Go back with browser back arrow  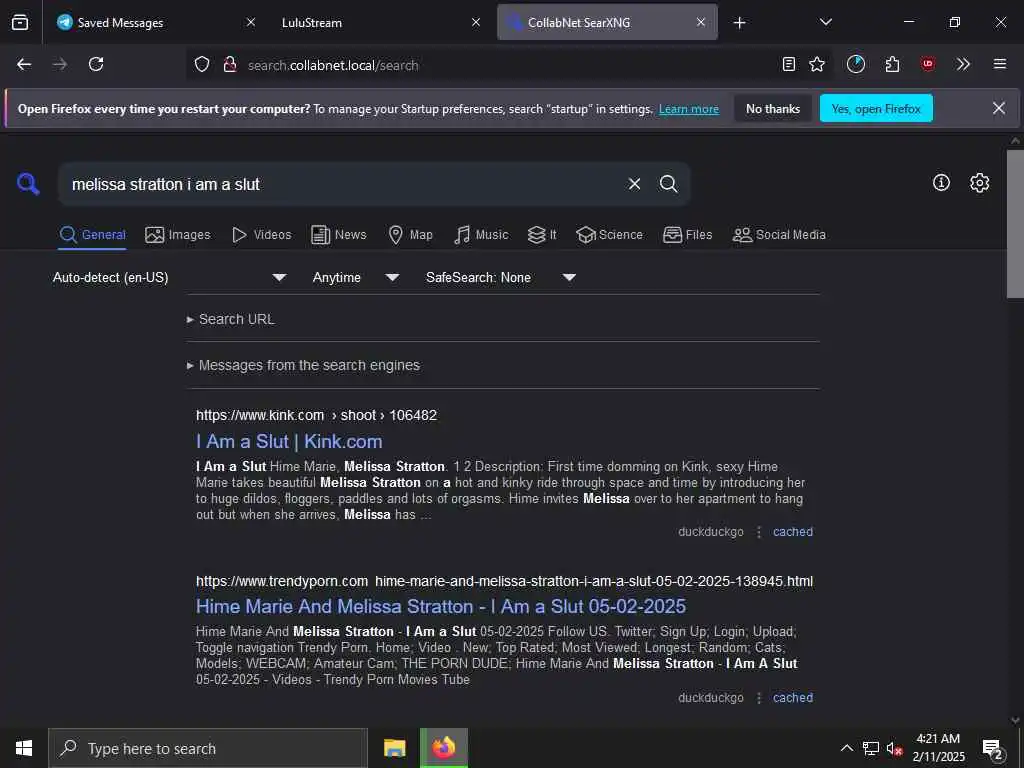coord(24,64)
